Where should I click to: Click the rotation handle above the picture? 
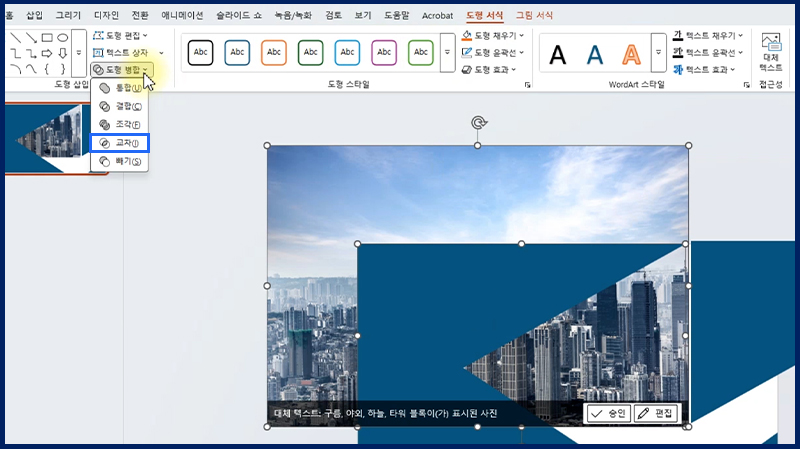(x=479, y=122)
